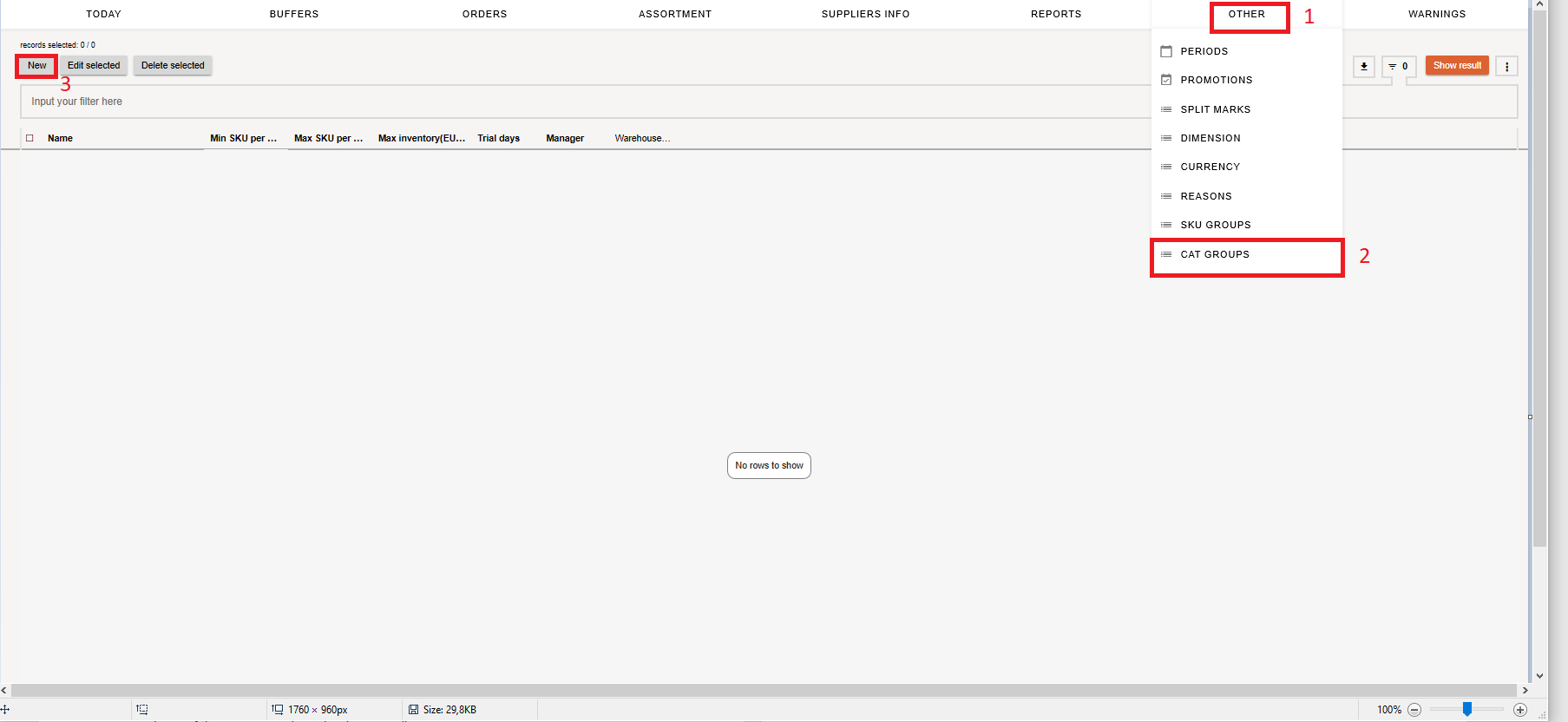
Task: Click the zoom level slider handle
Action: coord(1466,709)
